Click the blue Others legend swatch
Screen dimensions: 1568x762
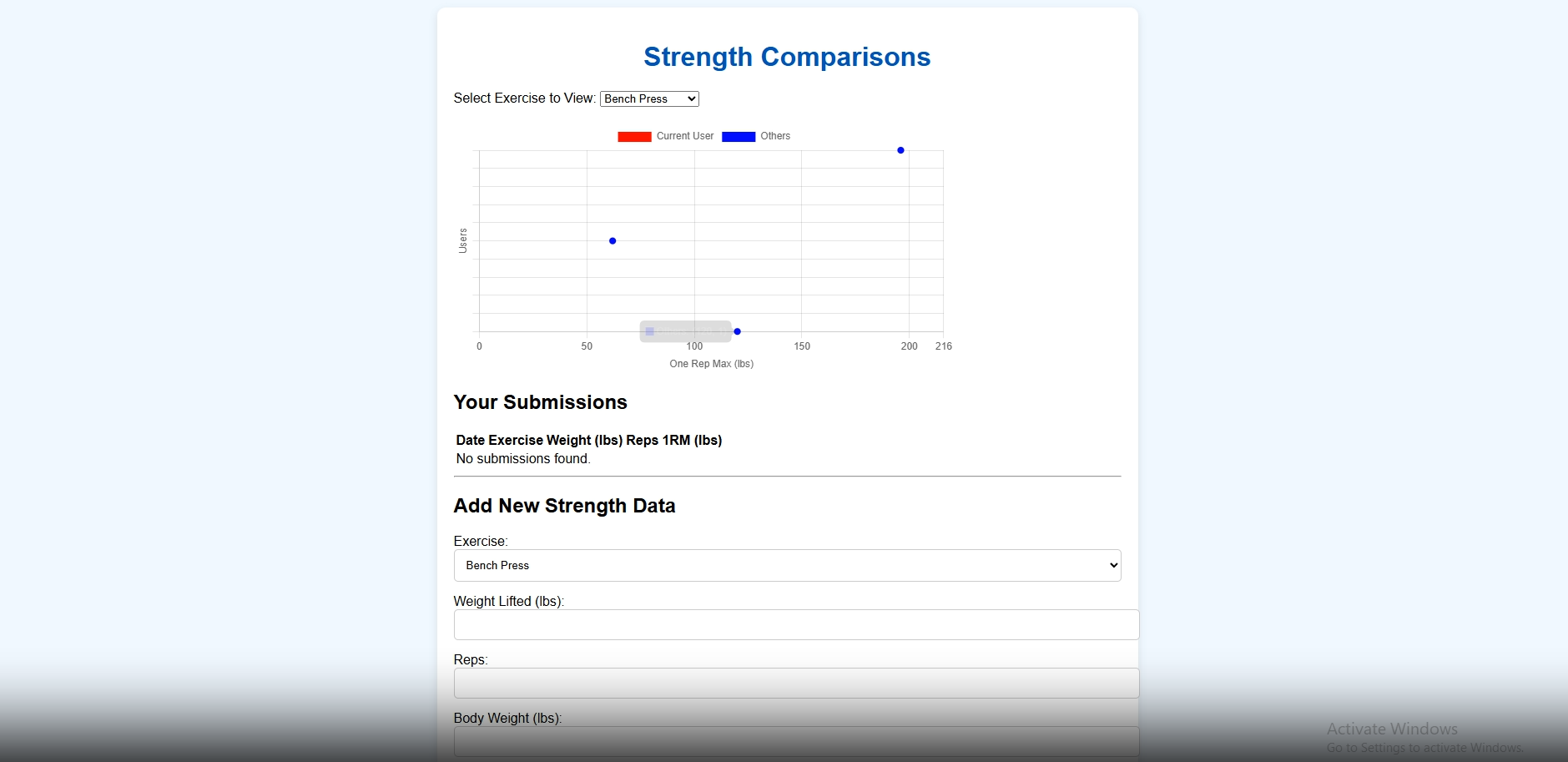pyautogui.click(x=739, y=137)
